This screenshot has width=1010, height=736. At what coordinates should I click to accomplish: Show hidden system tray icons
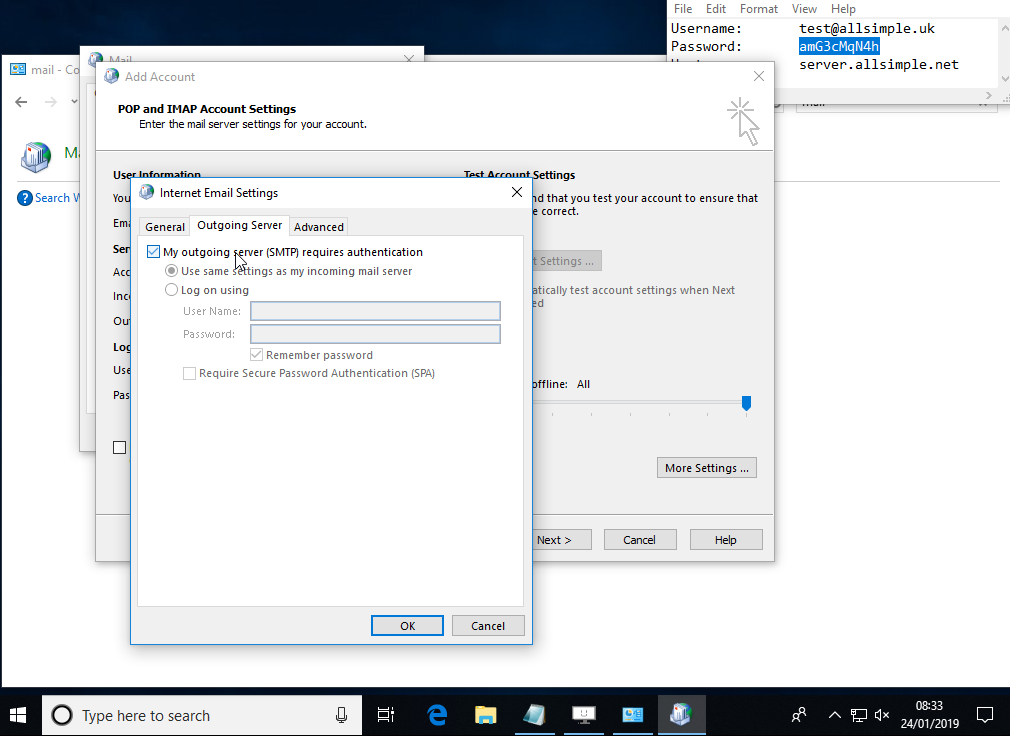tap(835, 715)
